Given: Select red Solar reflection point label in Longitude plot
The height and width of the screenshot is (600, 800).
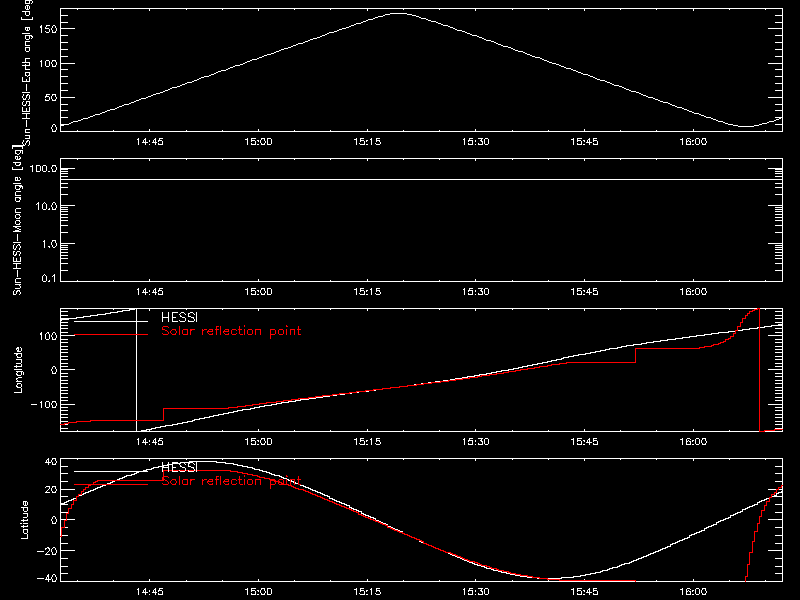Looking at the screenshot, I should 231,331.
